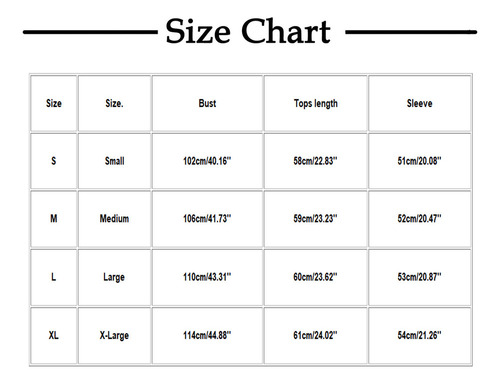Screen dimensions: 500x384
Task: Select the Bust column header
Action: 207,103
